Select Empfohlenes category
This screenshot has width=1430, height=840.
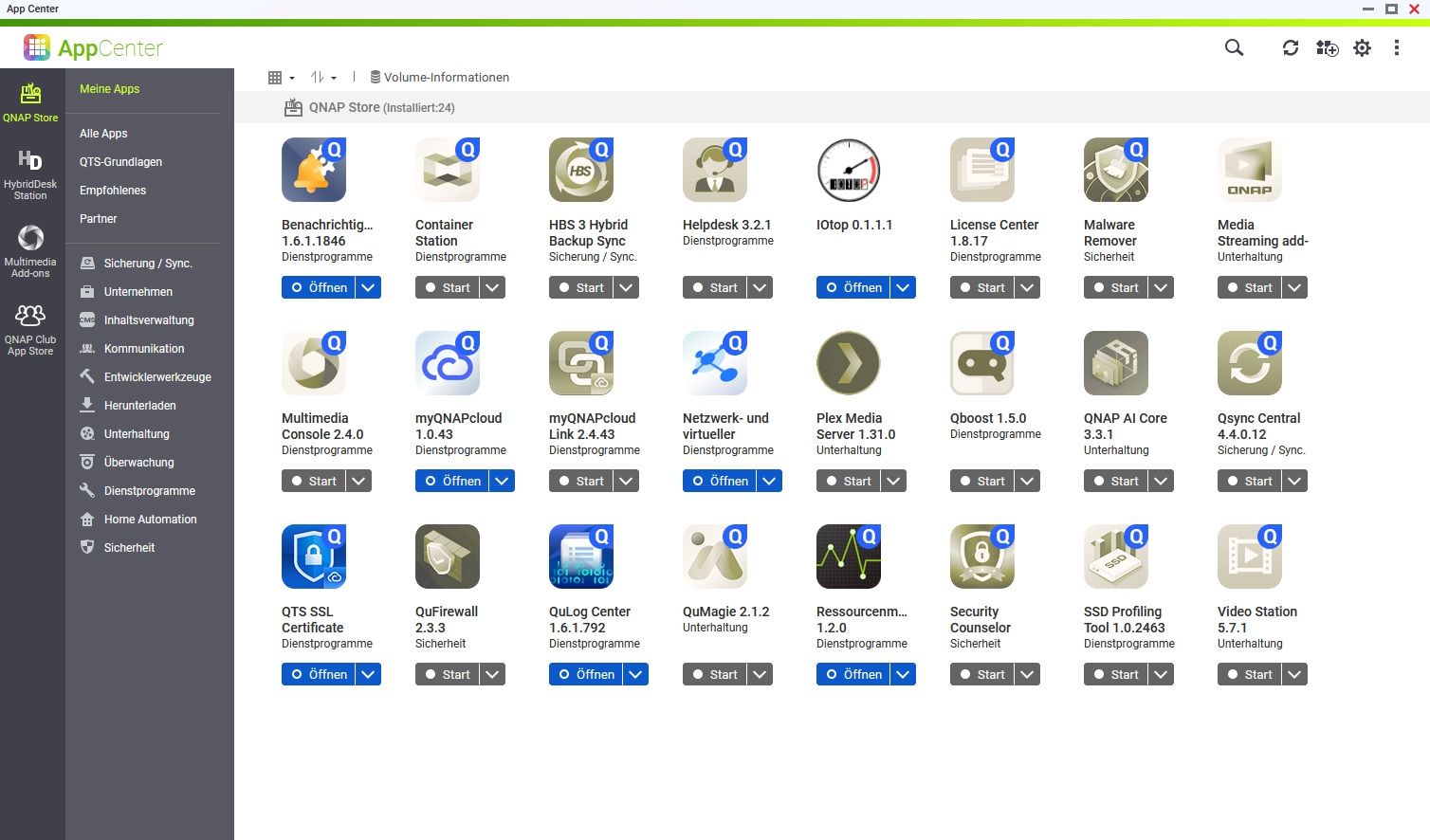pyautogui.click(x=113, y=191)
